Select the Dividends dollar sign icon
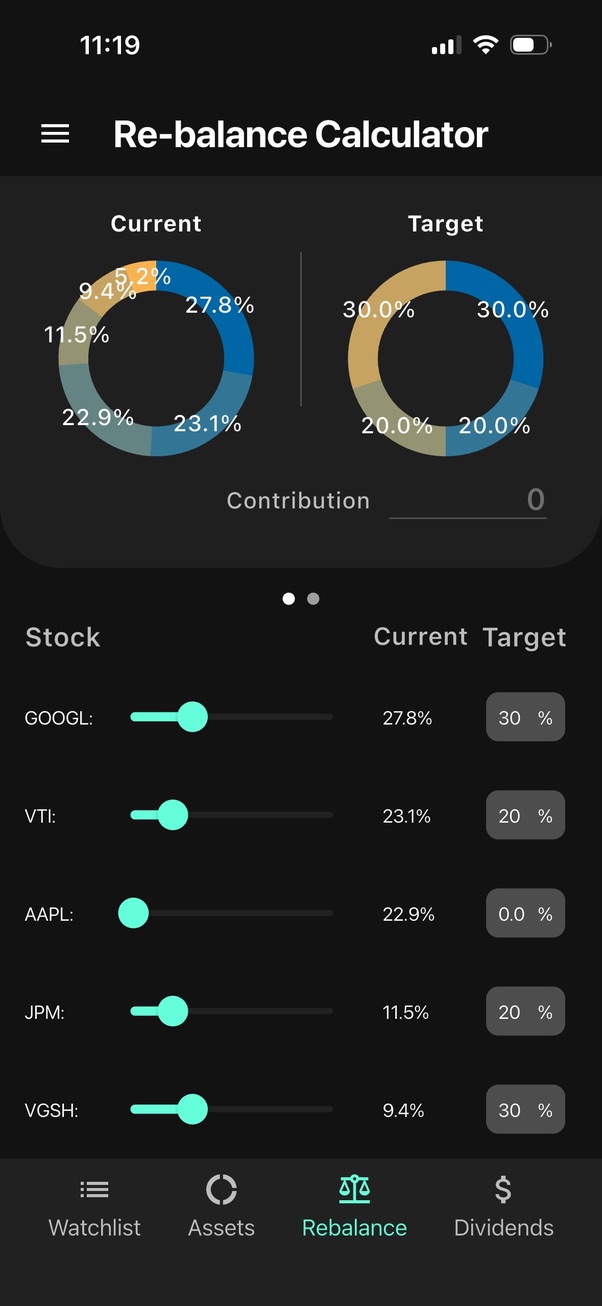This screenshot has width=602, height=1306. 503,1188
